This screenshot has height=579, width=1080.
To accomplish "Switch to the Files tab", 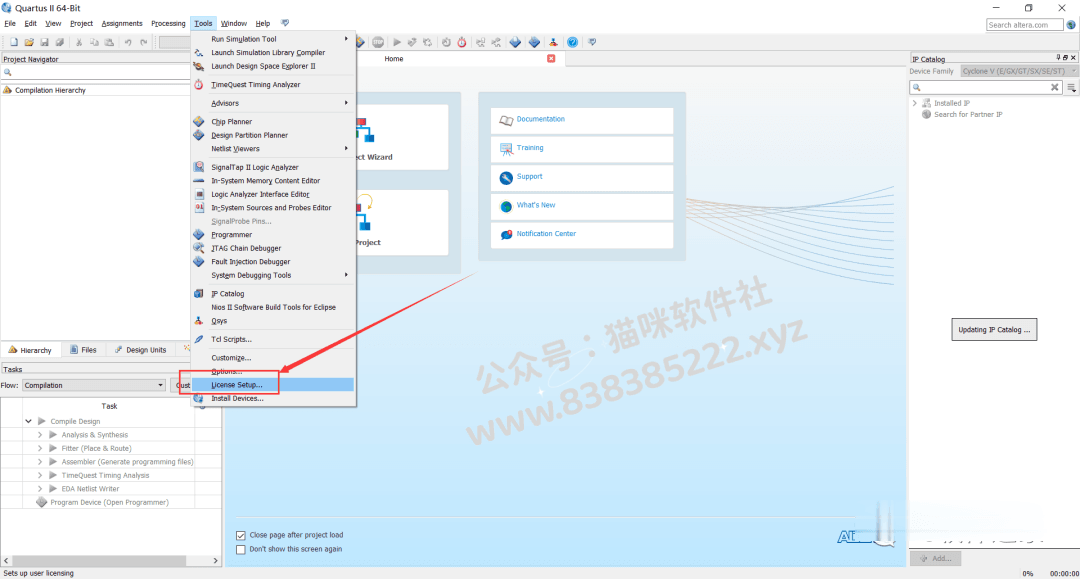I will 83,350.
